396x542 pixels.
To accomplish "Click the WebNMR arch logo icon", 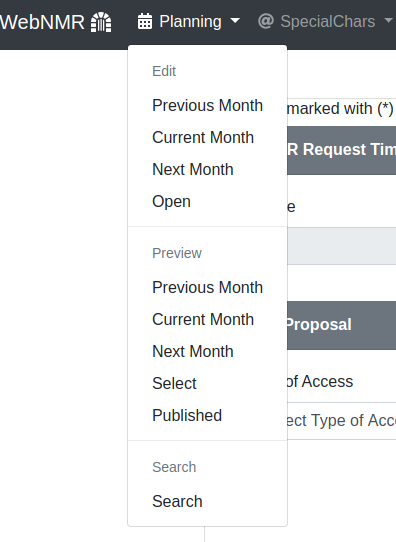I will pos(101,22).
